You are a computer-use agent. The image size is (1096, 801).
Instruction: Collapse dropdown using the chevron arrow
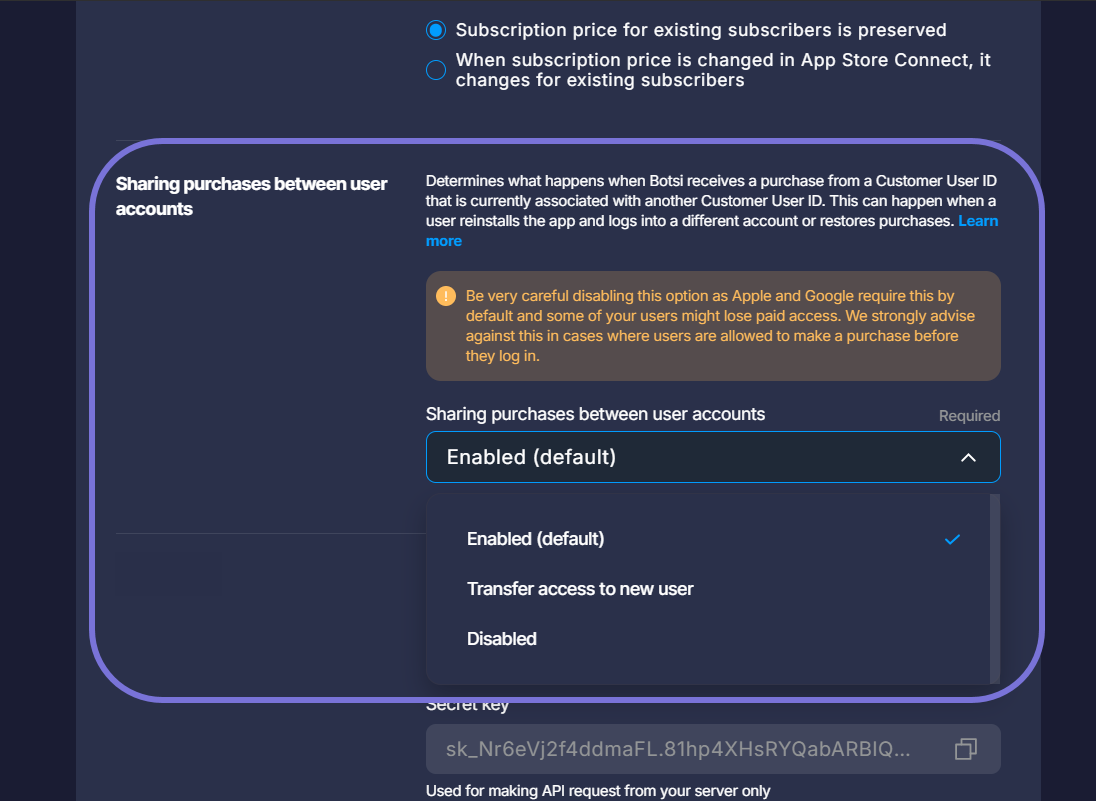pyautogui.click(x=968, y=457)
